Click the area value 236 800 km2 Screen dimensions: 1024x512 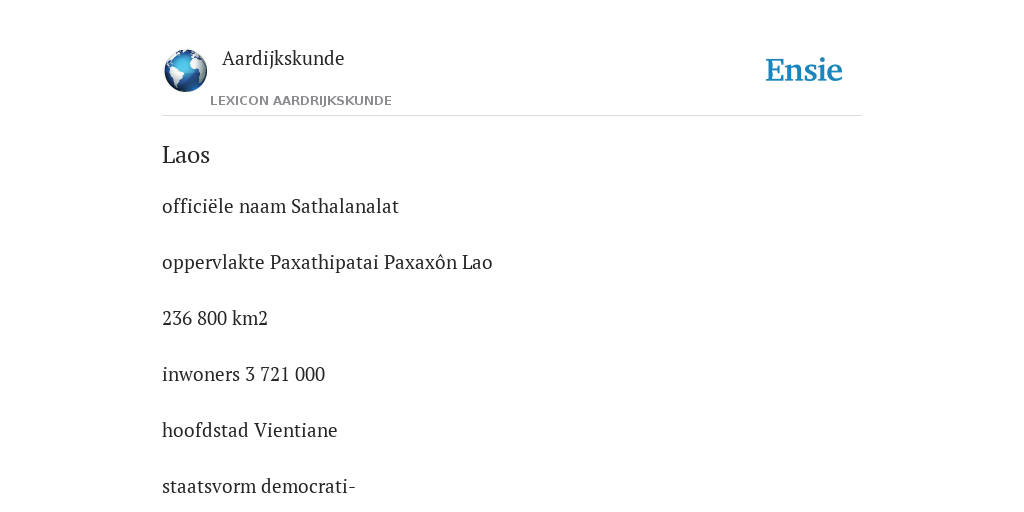215,319
